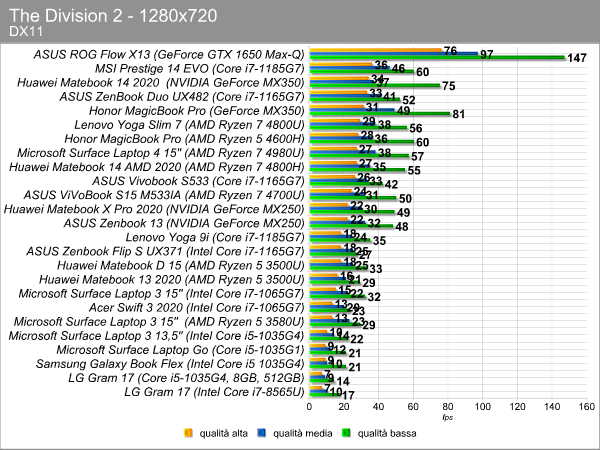This screenshot has width=600, height=450.
Task: Select LG Gram 17 (Core i5-1035G4) label
Action: pyautogui.click(x=186, y=378)
